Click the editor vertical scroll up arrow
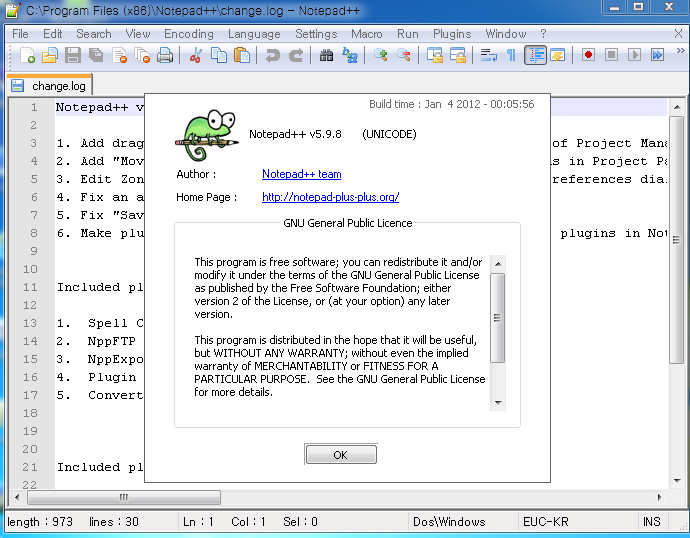This screenshot has width=690, height=538. coord(677,107)
